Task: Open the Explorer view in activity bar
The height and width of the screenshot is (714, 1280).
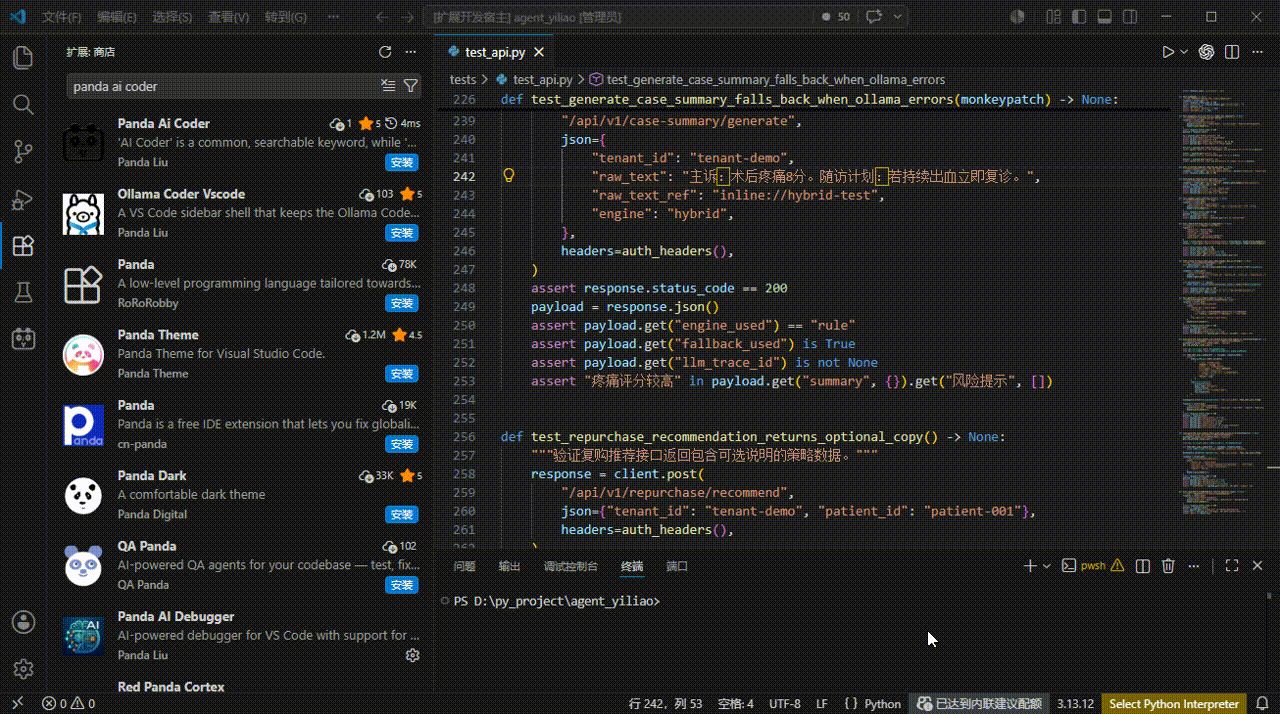Action: coord(22,57)
